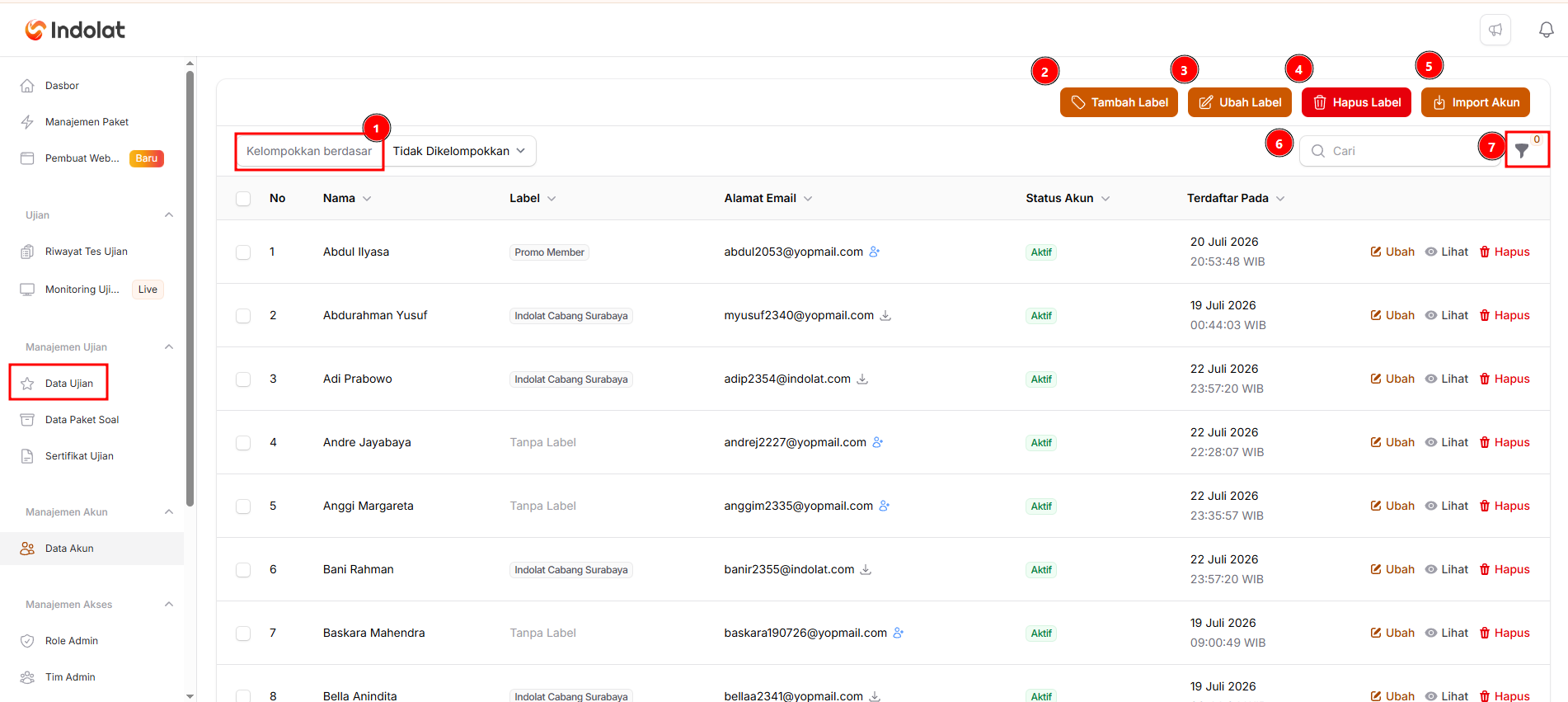Screen dimensions: 1568x702
Task: Collapse the Ujian sidebar section
Action: 169,214
